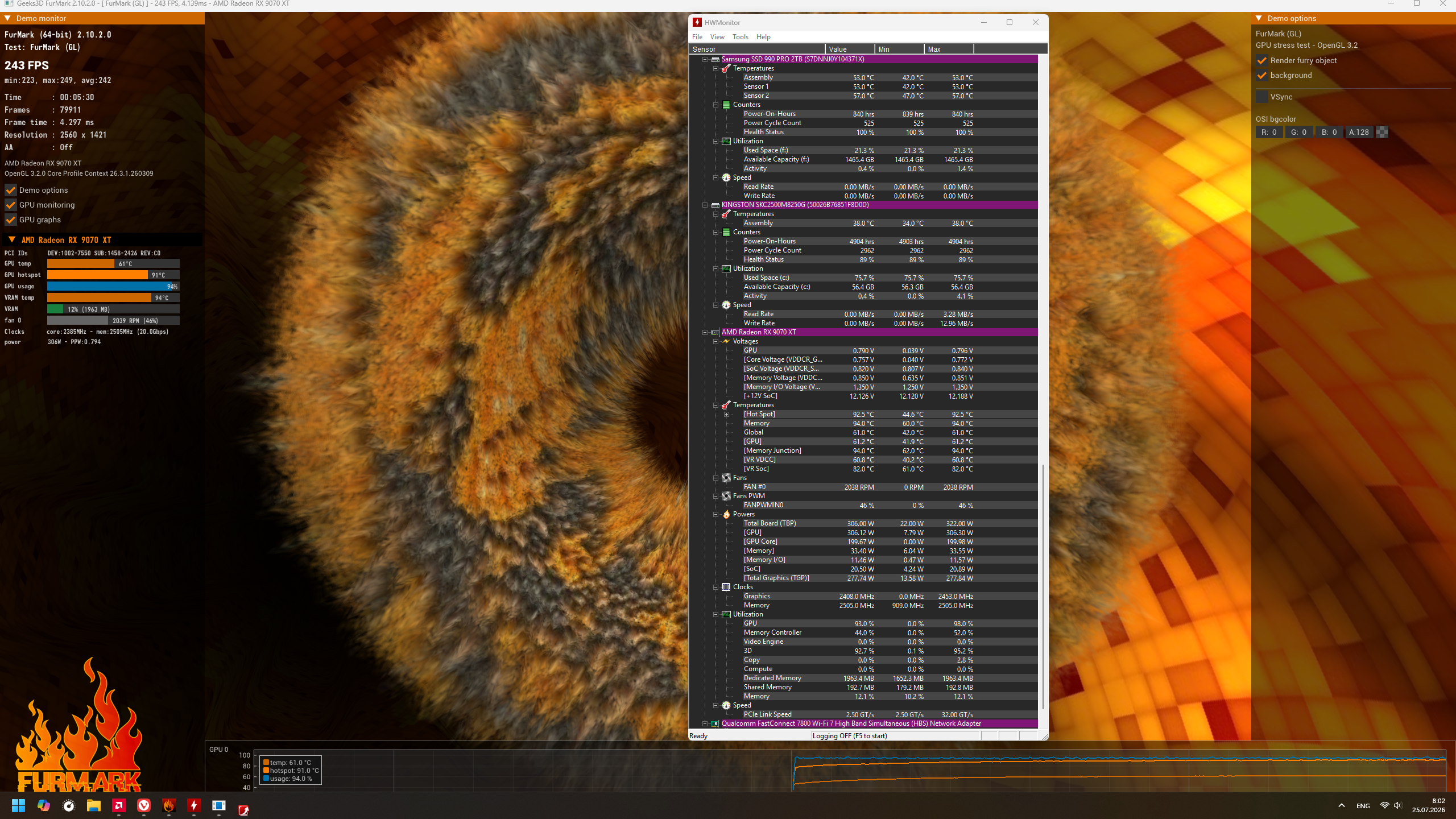This screenshot has height=819, width=1456.
Task: Click the Clocks chip icon in HWMonitor
Action: tap(726, 587)
